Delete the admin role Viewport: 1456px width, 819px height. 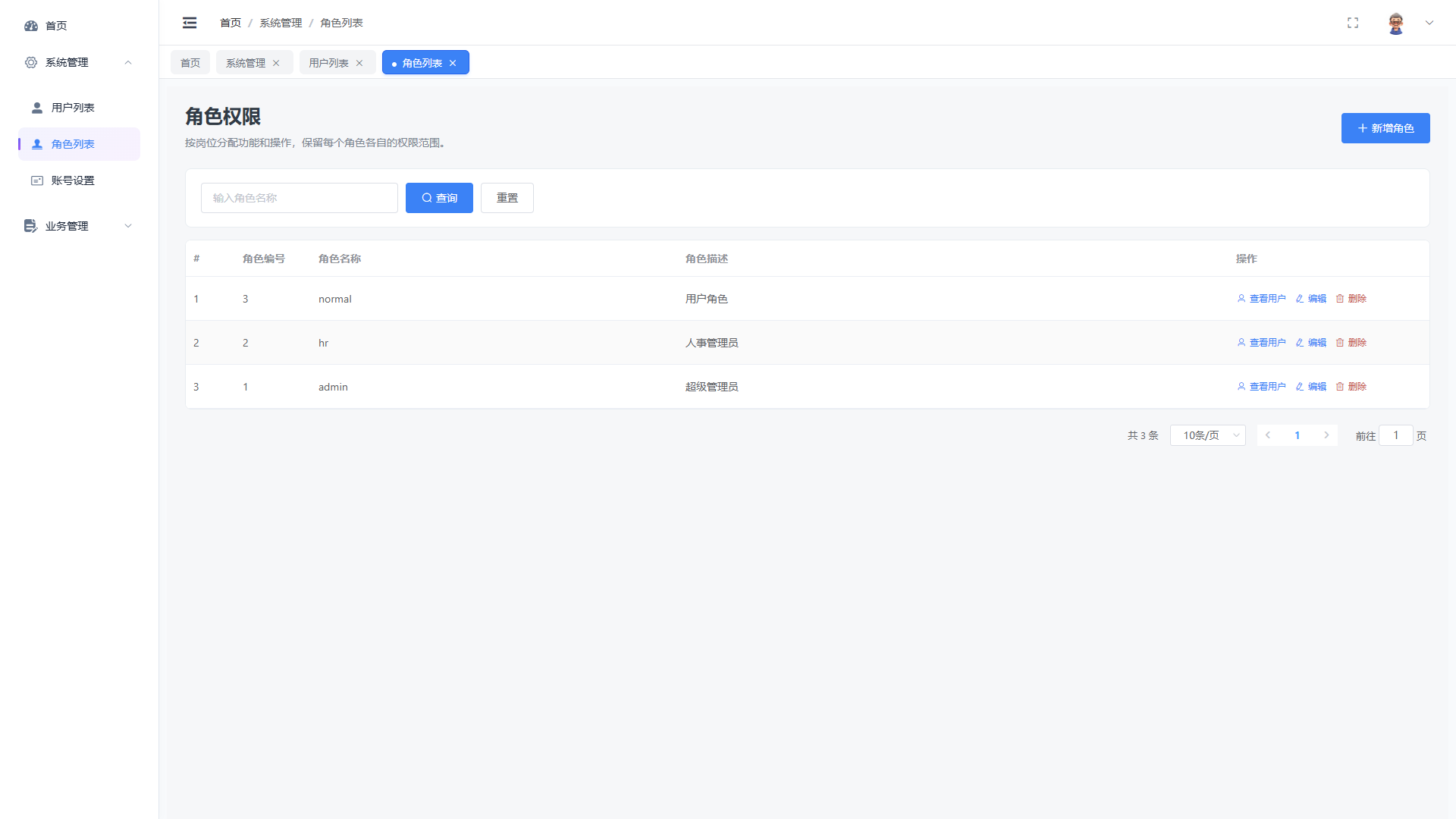coord(1351,387)
